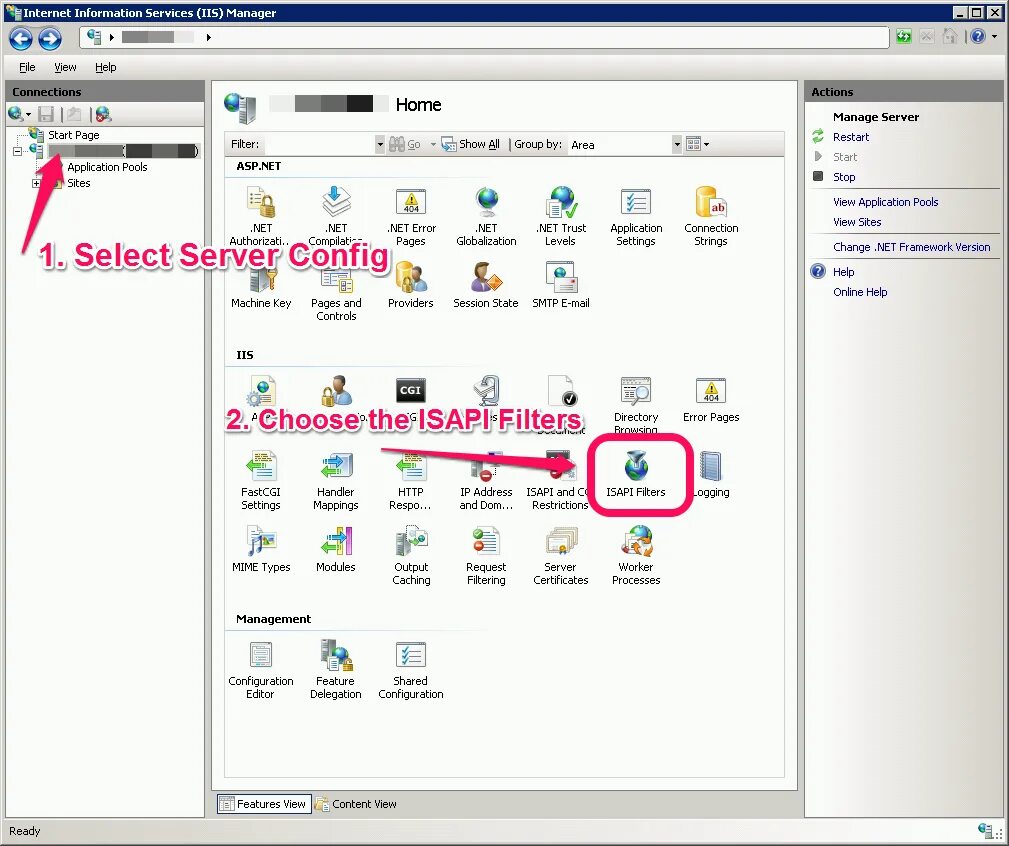
Task: Switch to Content View tab
Action: coord(355,804)
